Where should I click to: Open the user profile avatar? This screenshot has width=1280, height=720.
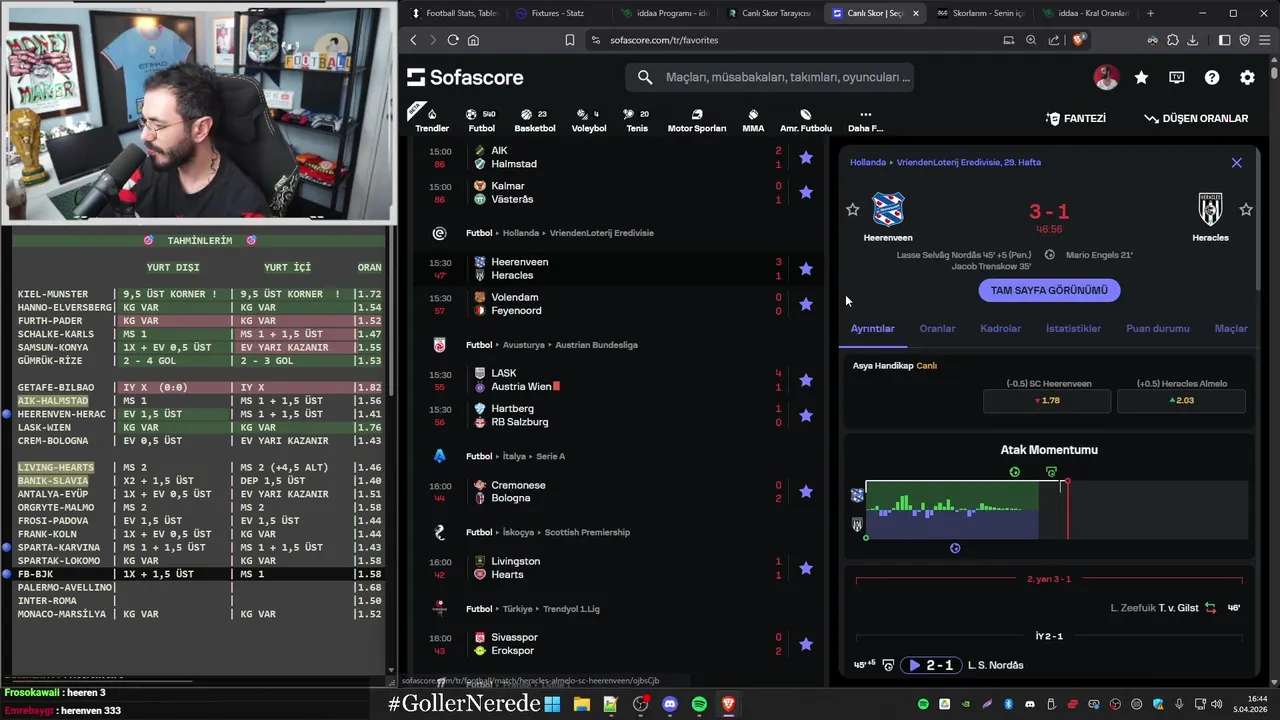tap(1106, 77)
